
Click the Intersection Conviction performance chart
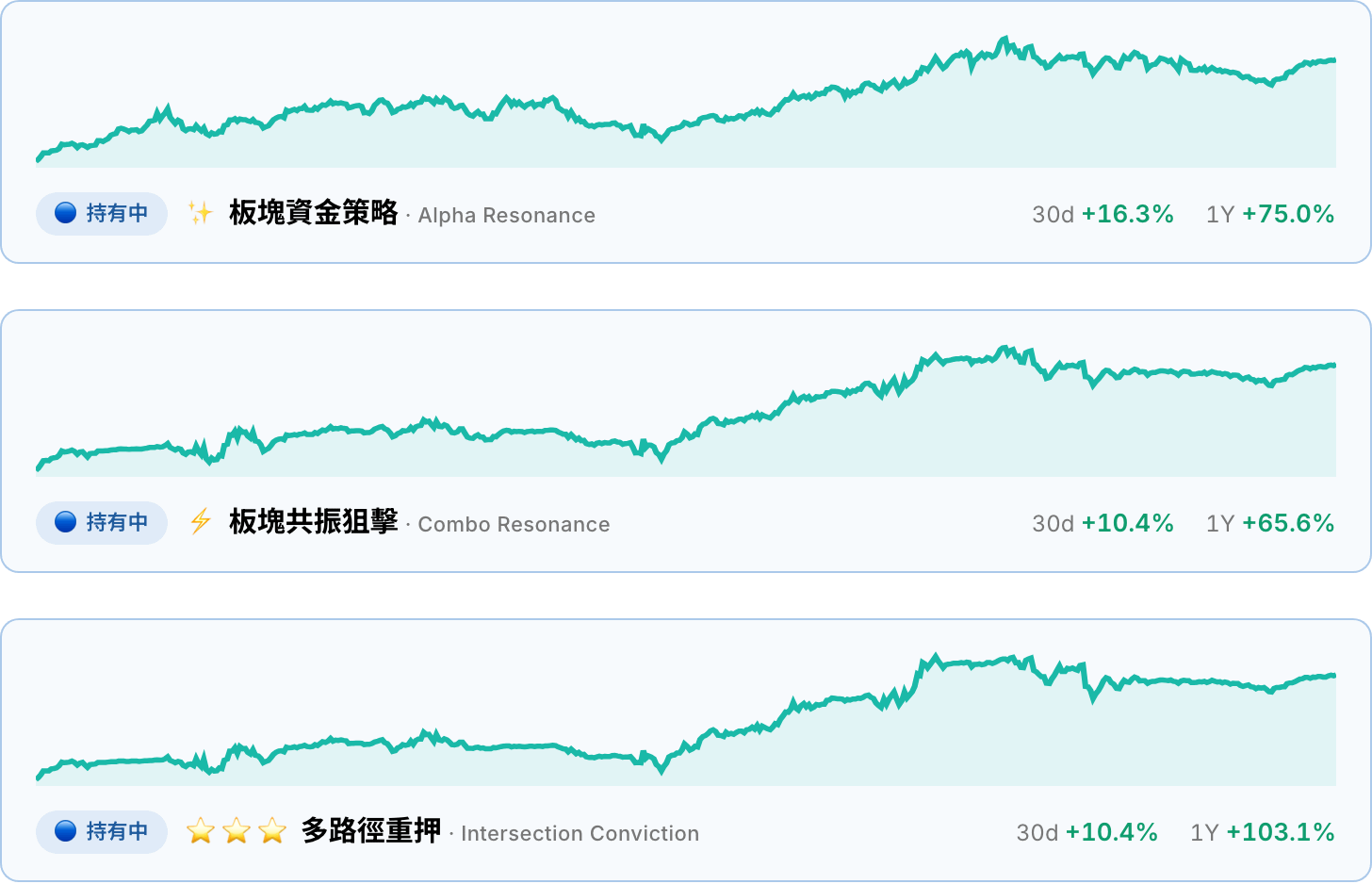tap(686, 720)
